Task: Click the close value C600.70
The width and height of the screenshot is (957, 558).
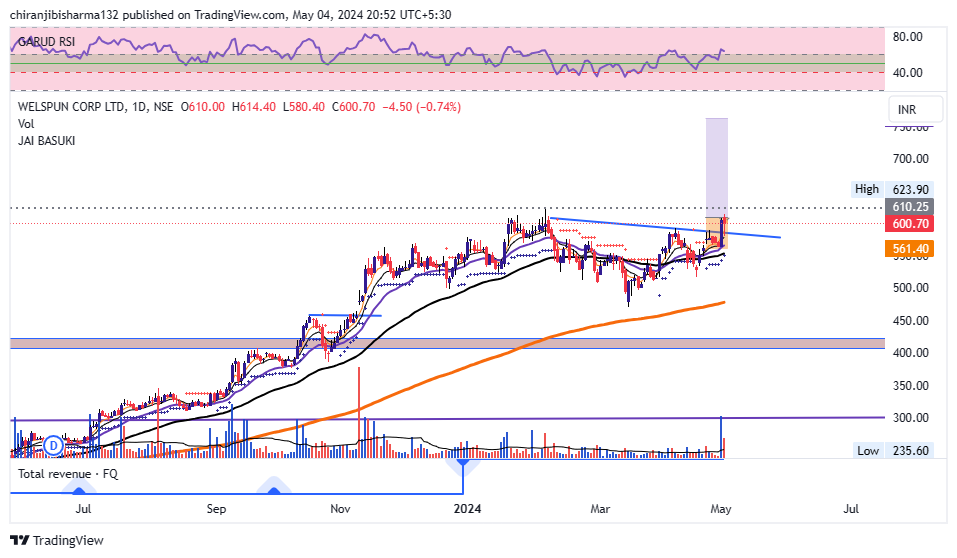Action: pyautogui.click(x=353, y=107)
